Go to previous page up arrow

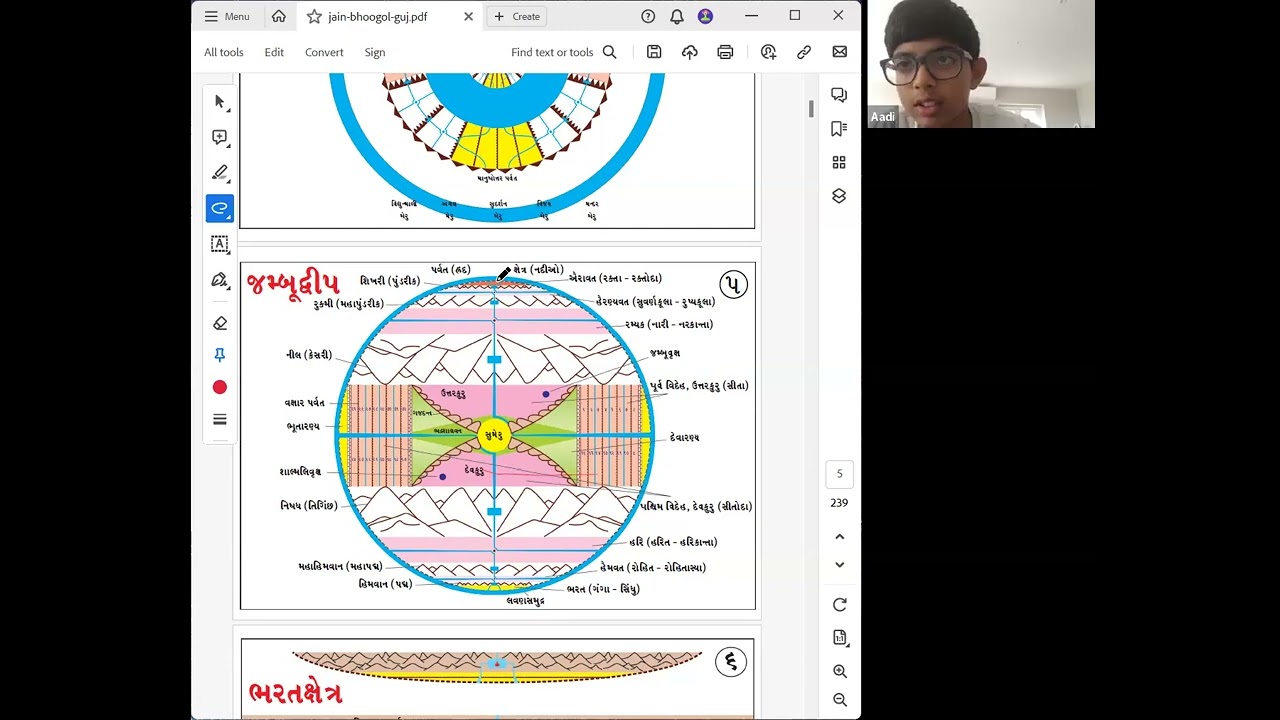click(840, 537)
